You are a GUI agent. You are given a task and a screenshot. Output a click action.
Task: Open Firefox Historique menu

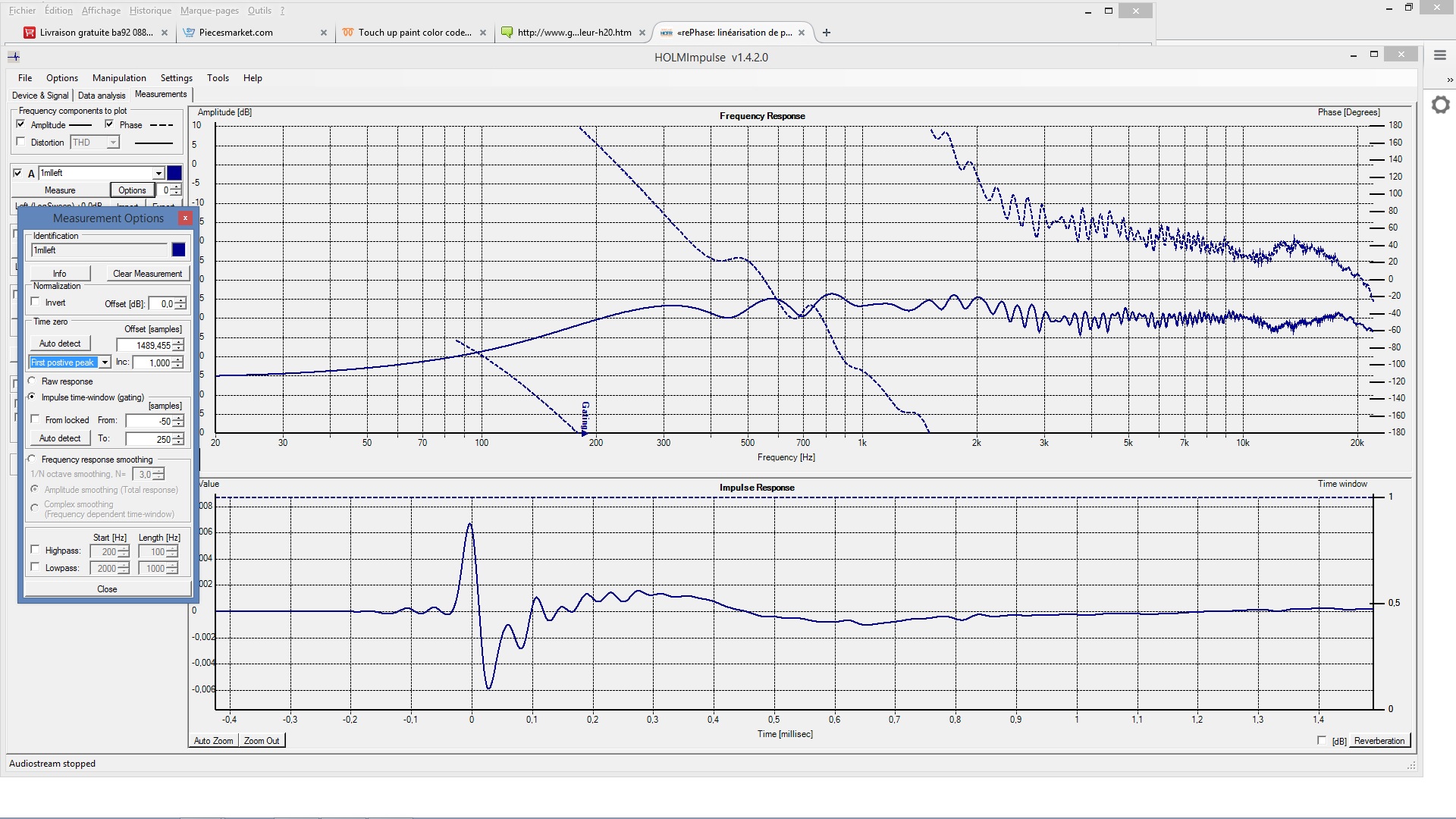tap(150, 11)
